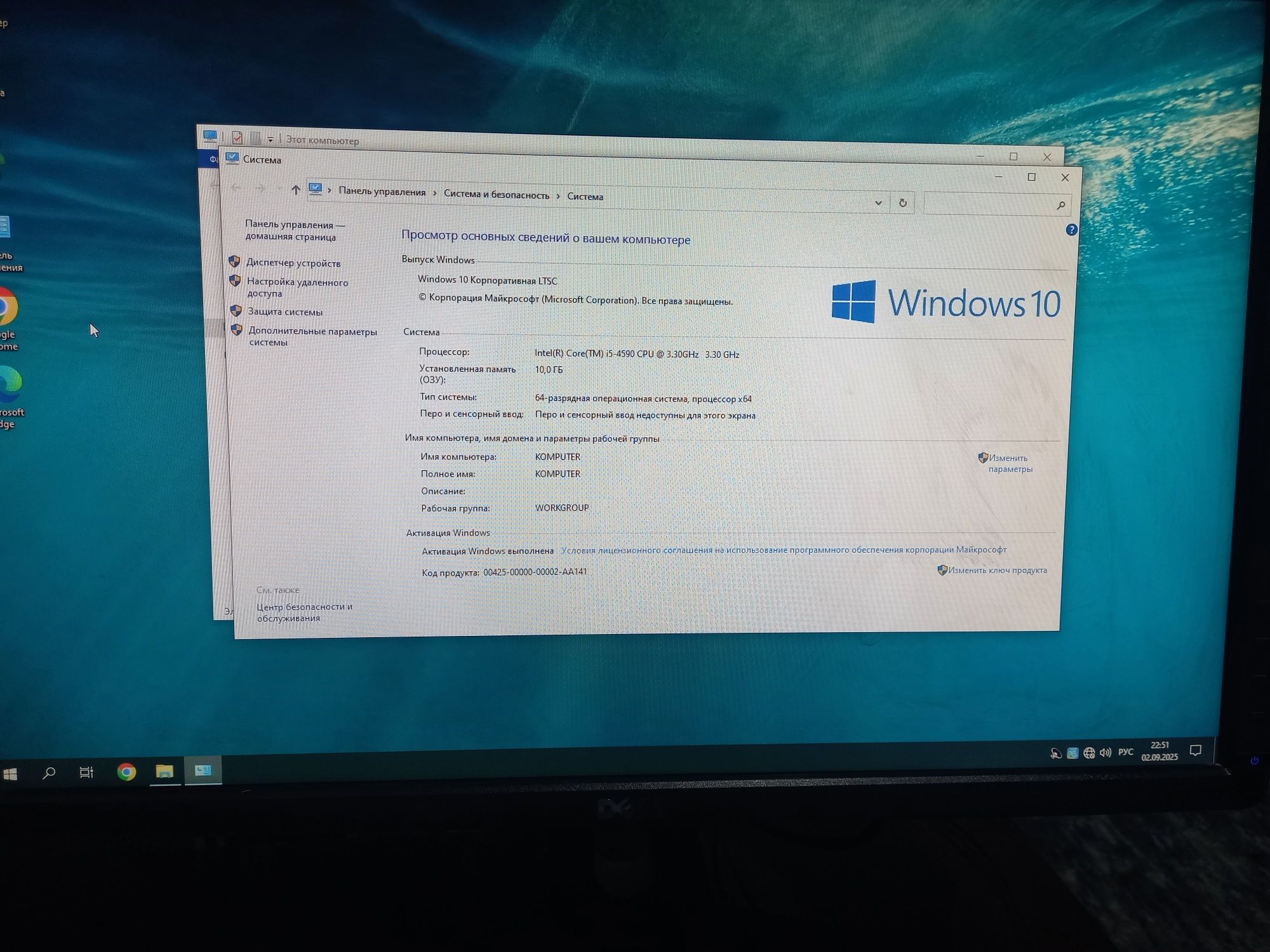Click the Control Panel taskbar button

(x=203, y=770)
